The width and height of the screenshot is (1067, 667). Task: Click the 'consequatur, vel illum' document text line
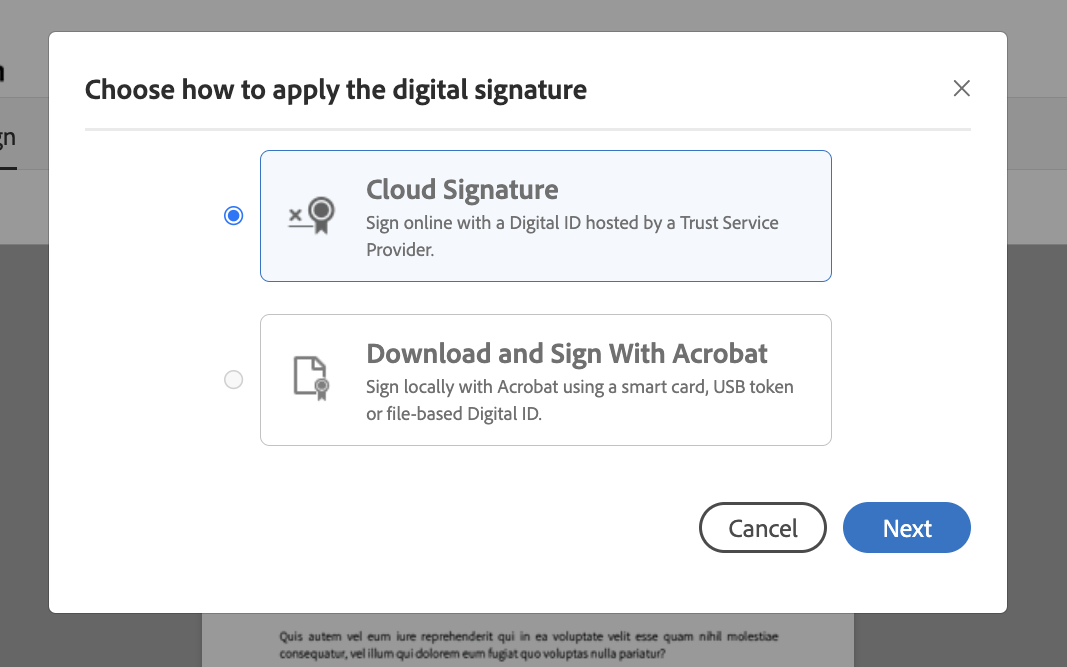pos(472,654)
